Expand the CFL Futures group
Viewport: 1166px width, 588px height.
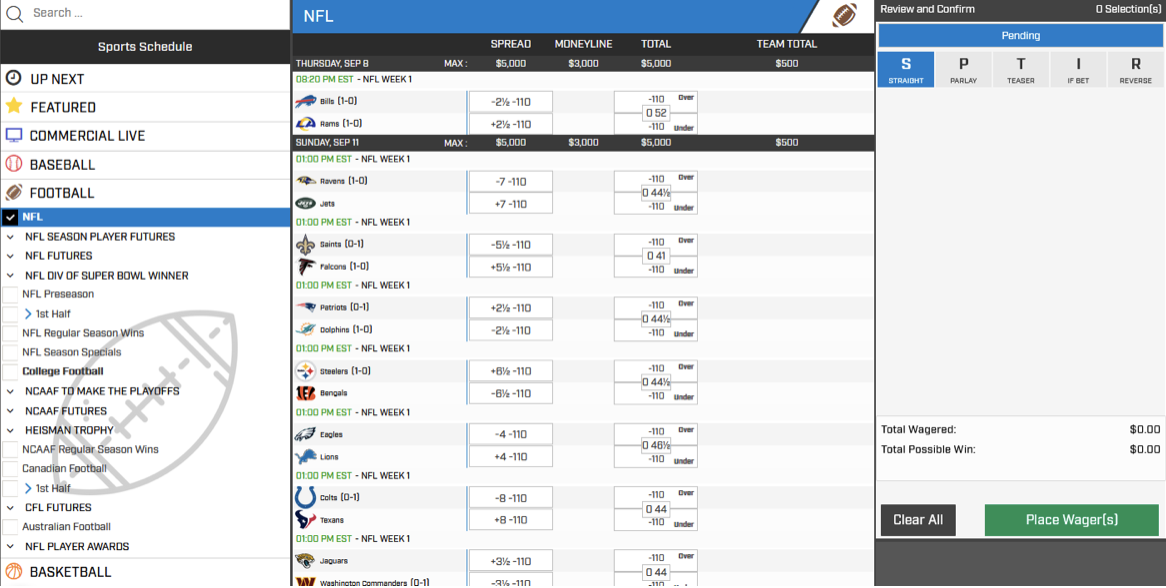click(10, 508)
